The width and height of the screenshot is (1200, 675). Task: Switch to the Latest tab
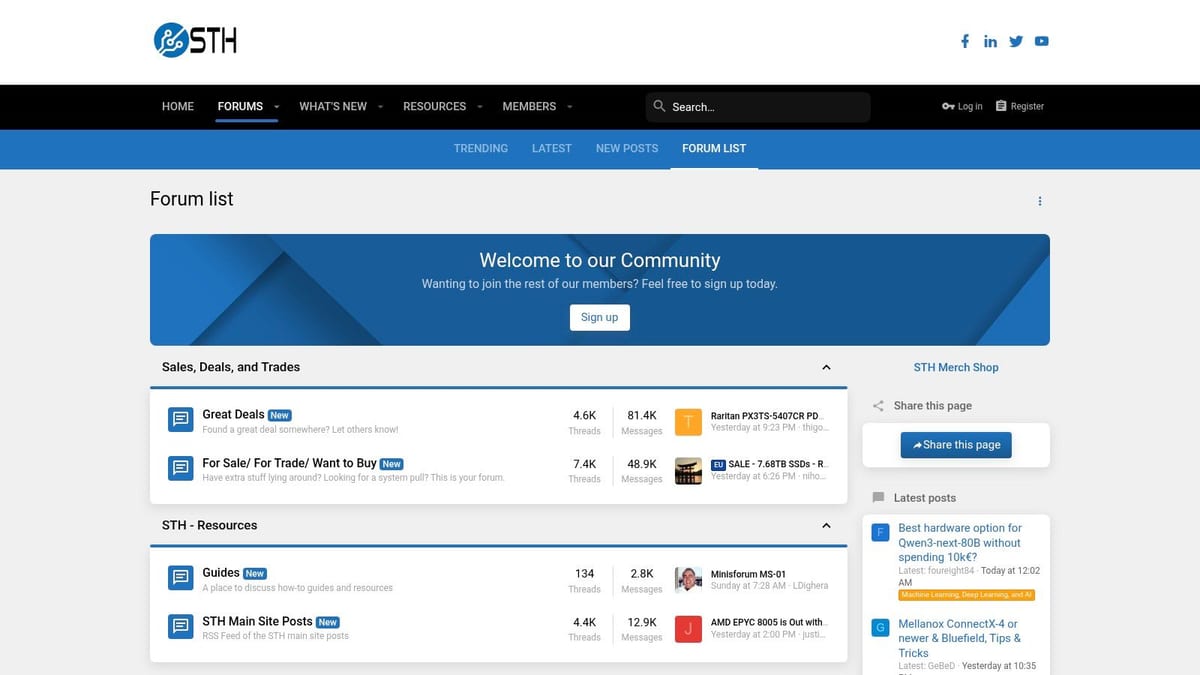[x=552, y=148]
